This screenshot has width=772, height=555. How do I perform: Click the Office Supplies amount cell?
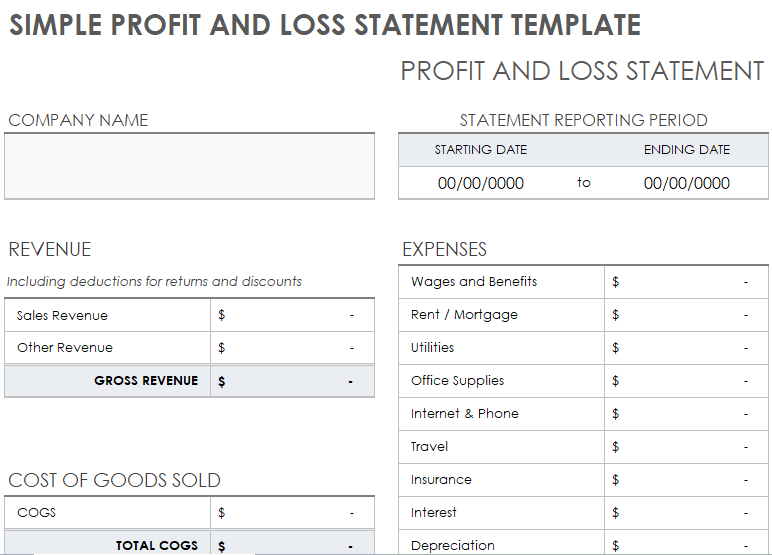(x=686, y=381)
